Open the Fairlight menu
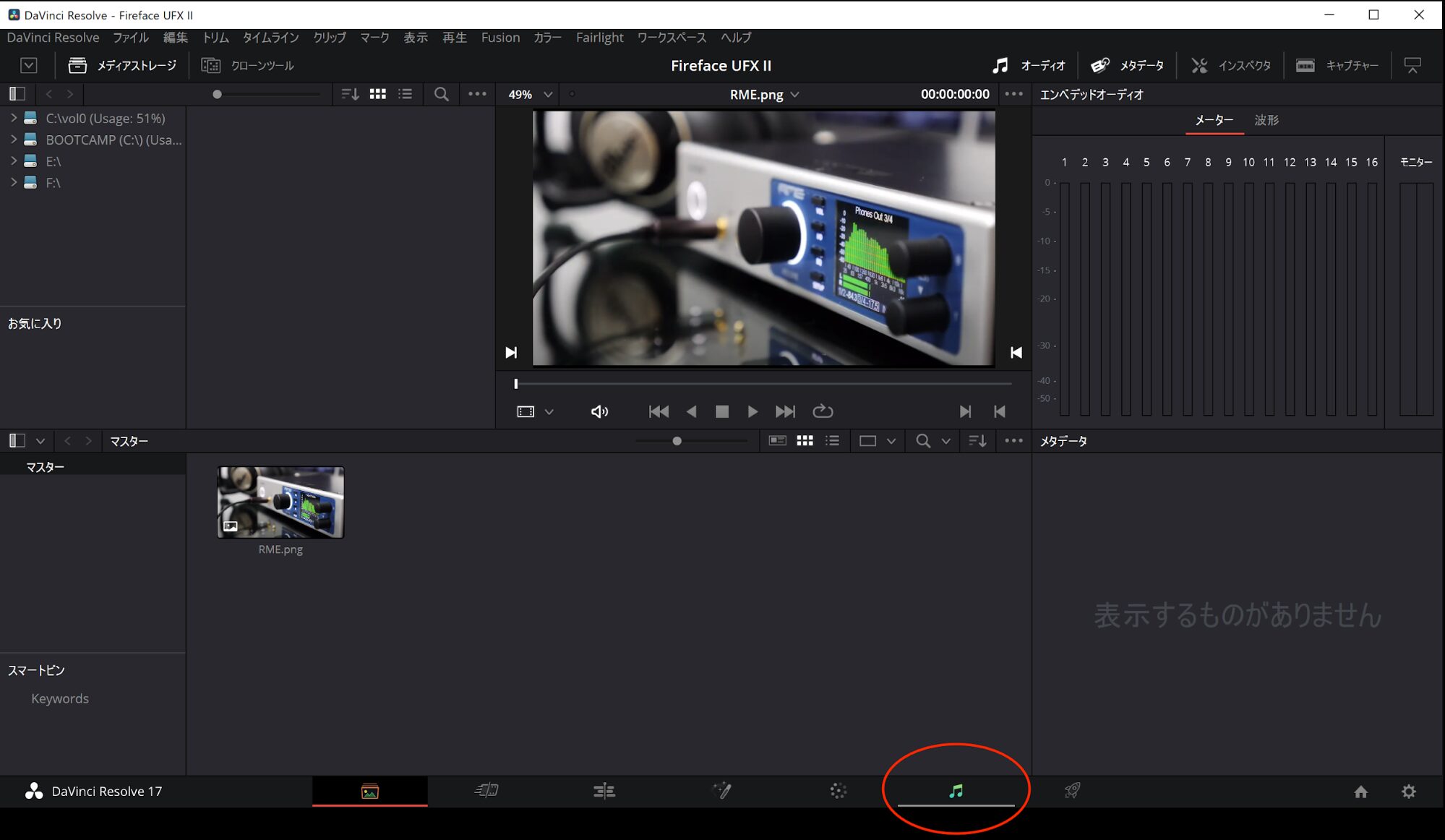Screen dimensions: 1445x840 point(599,38)
